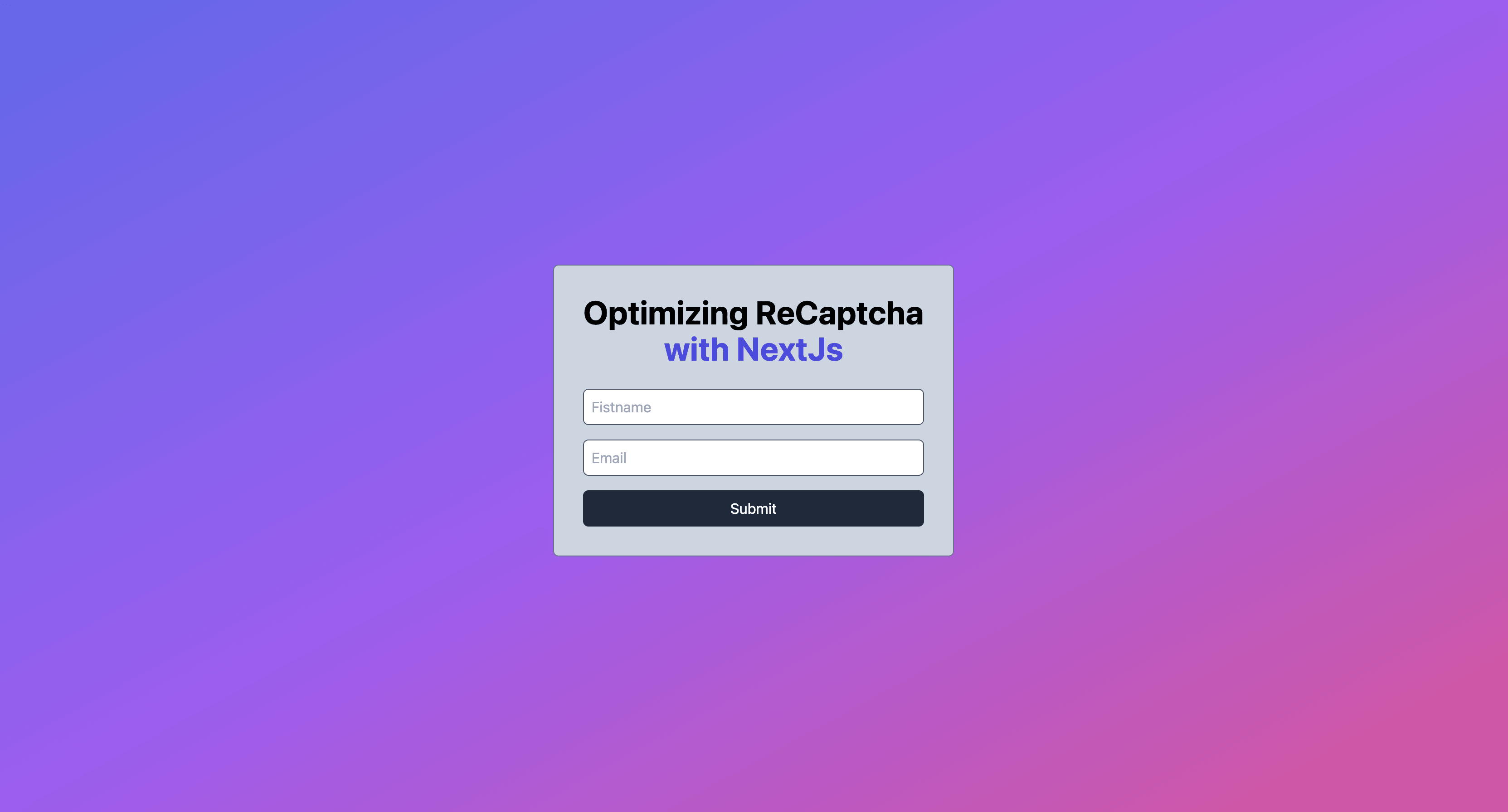Select the Firstname placeholder field
Viewport: 1508px width, 812px height.
point(753,407)
